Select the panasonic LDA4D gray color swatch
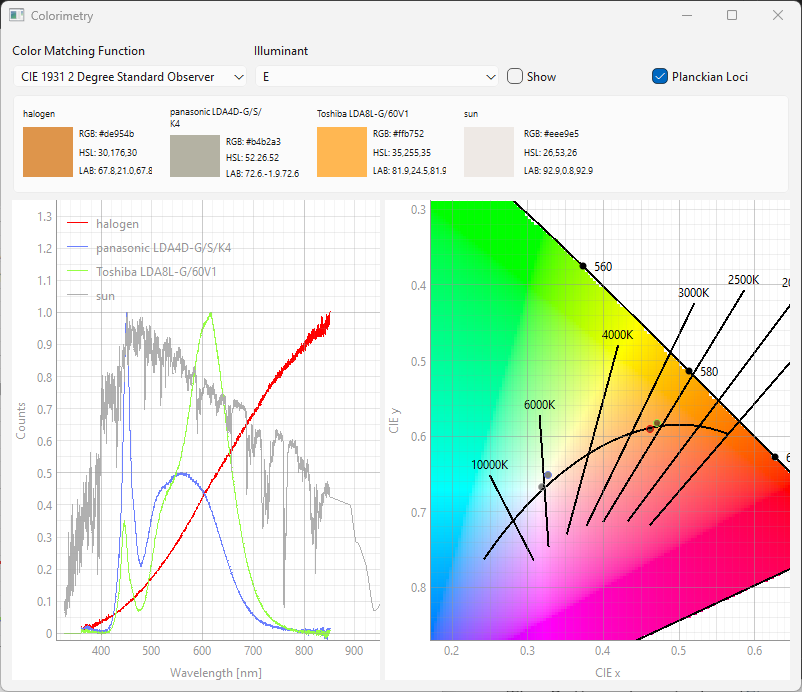The width and height of the screenshot is (802, 692). 194,157
